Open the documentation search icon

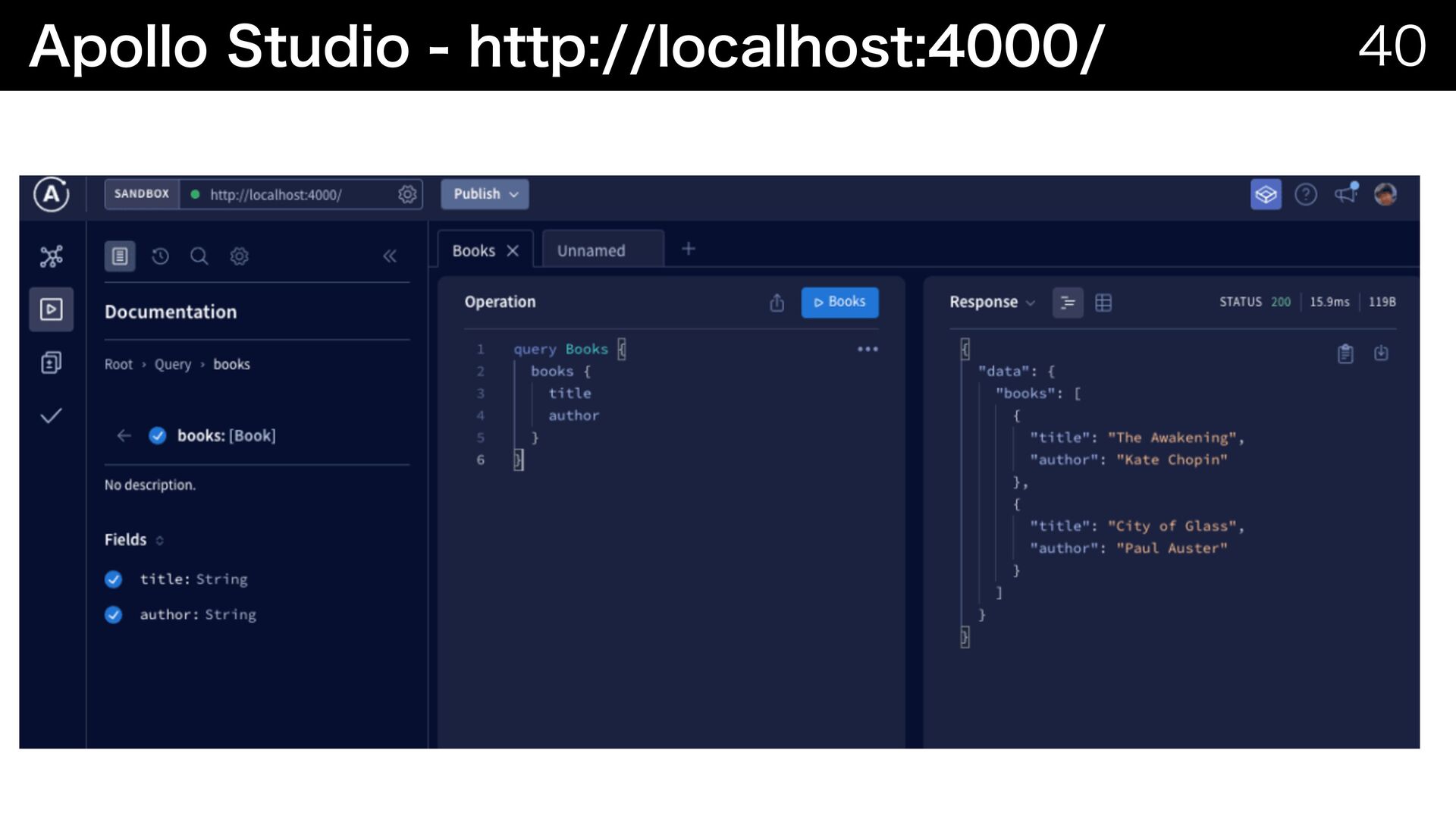(x=199, y=256)
